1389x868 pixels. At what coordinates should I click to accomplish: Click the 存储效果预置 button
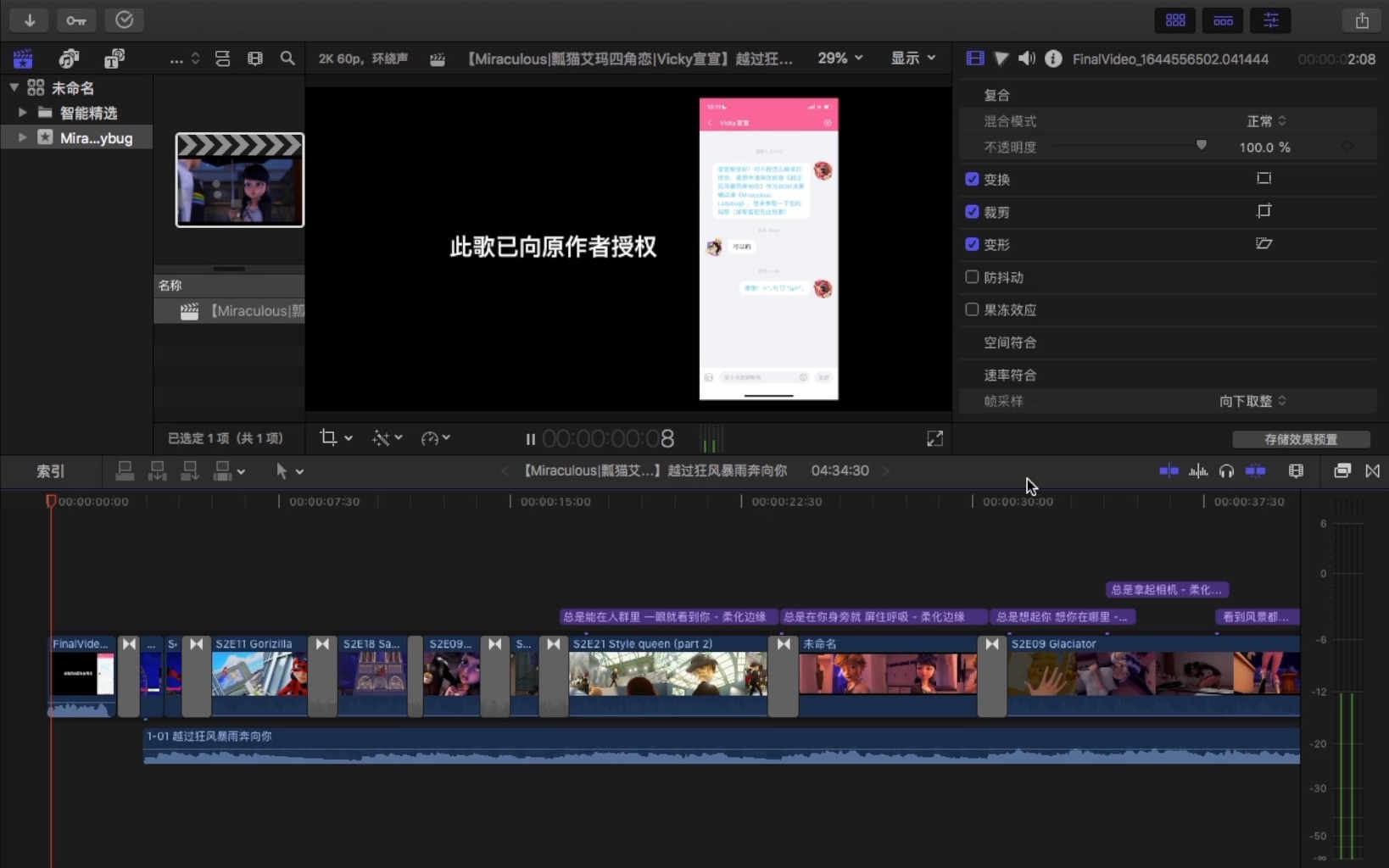(x=1301, y=439)
